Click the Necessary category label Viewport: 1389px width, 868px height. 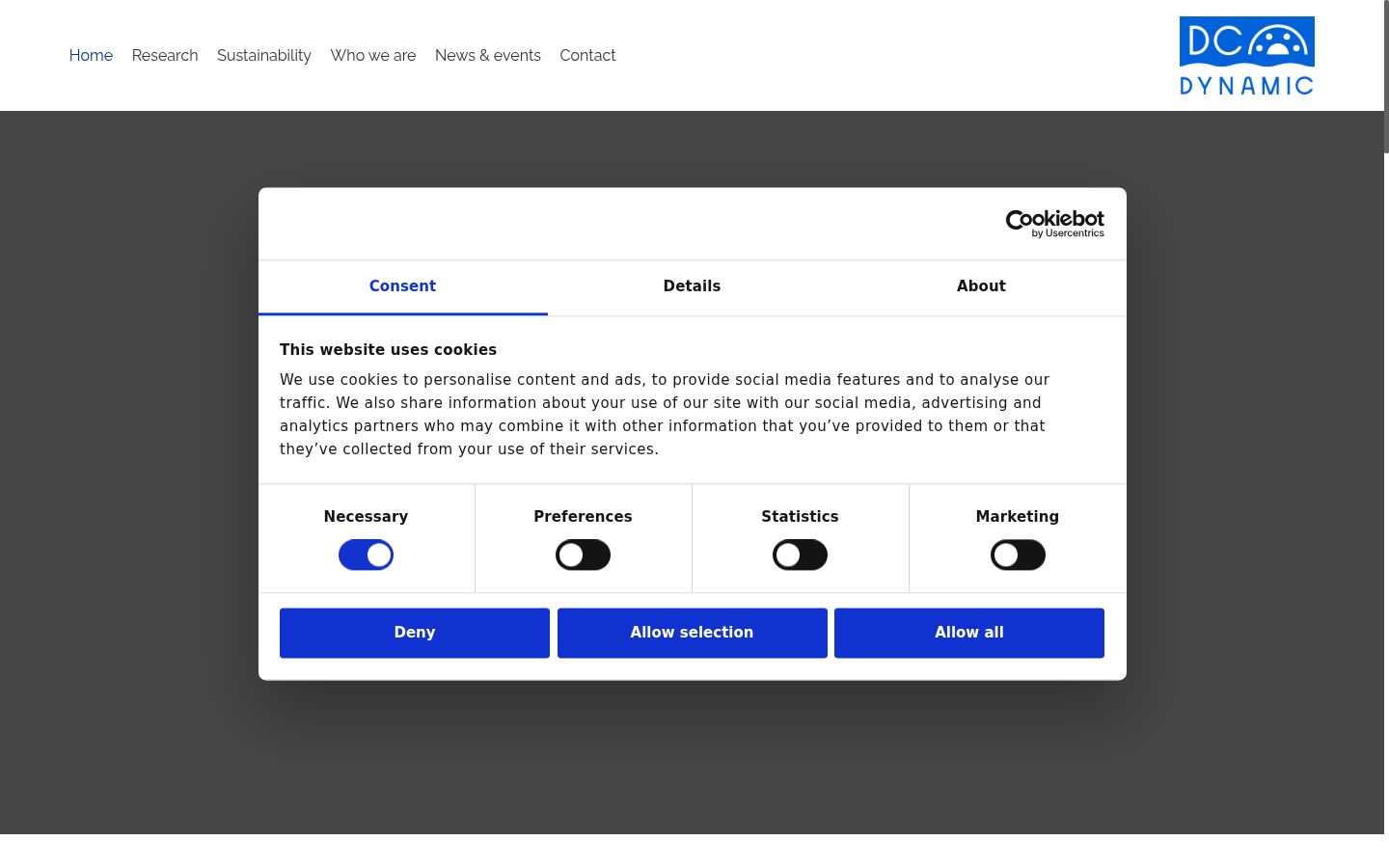click(x=366, y=517)
